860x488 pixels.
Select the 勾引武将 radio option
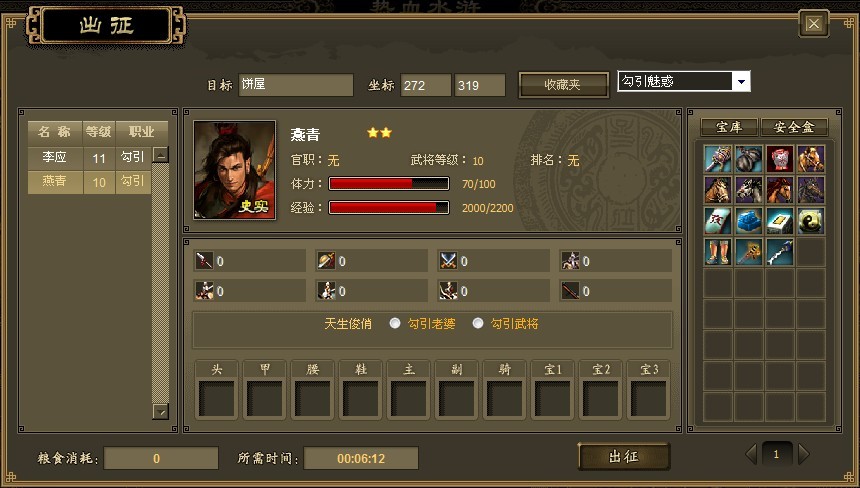click(x=478, y=324)
